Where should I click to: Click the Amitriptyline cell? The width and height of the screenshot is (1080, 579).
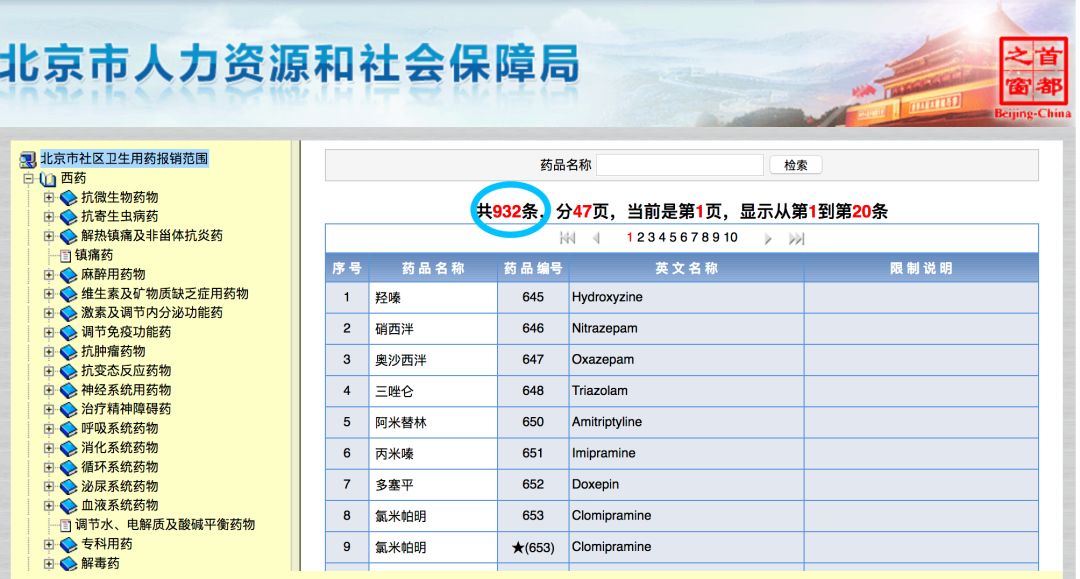pyautogui.click(x=687, y=422)
